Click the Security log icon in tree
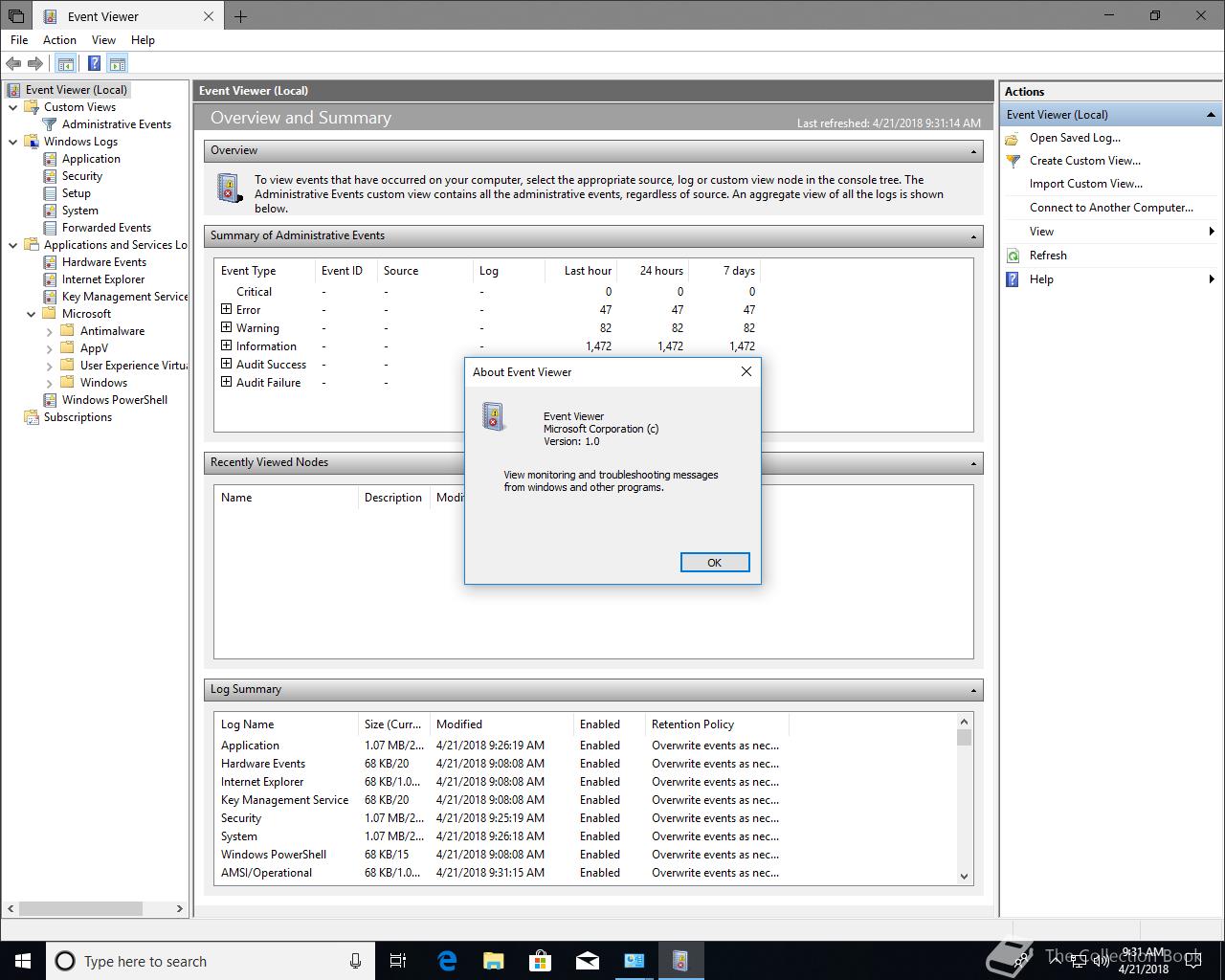 coord(50,176)
